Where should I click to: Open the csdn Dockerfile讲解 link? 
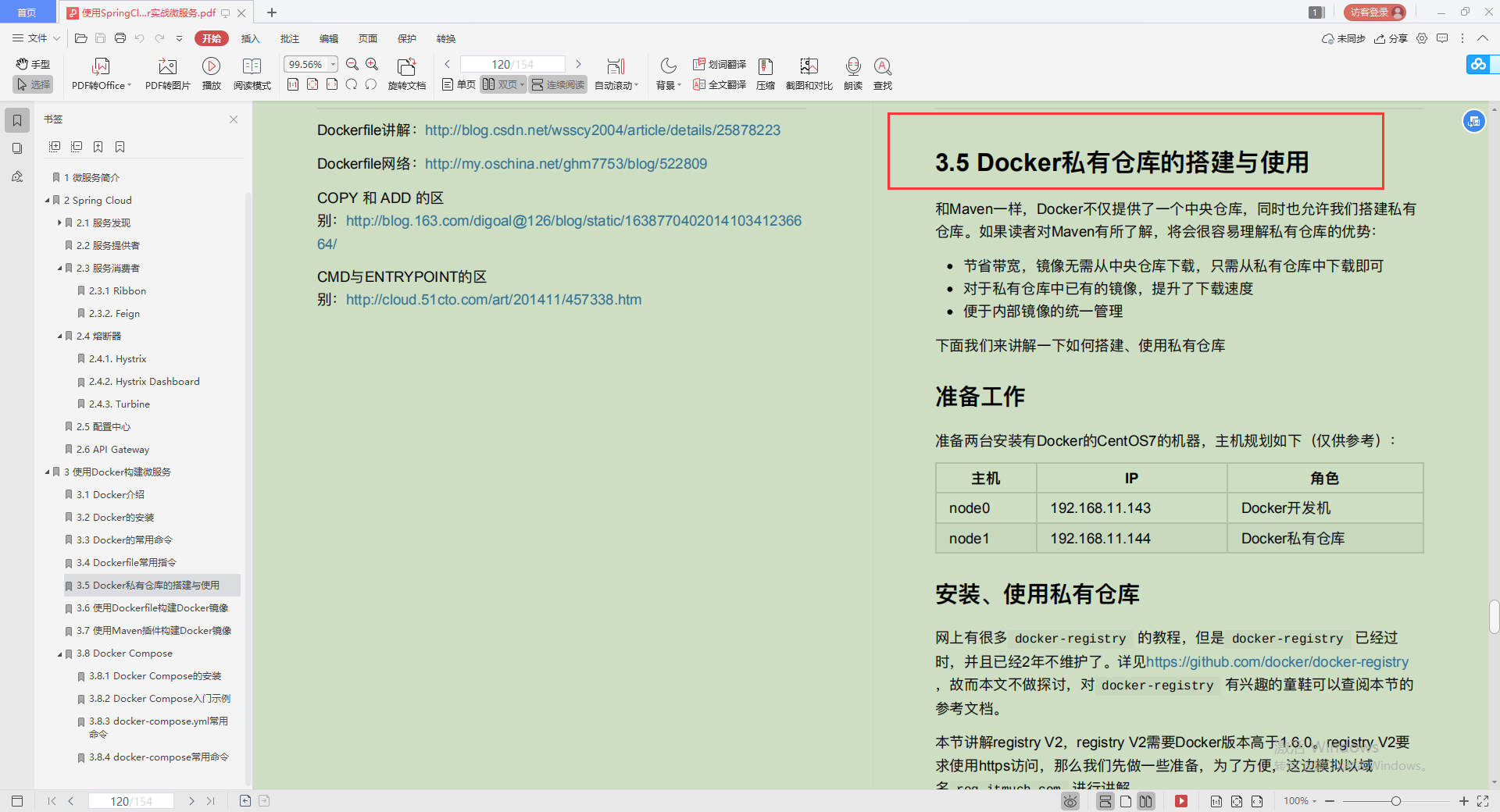(602, 130)
